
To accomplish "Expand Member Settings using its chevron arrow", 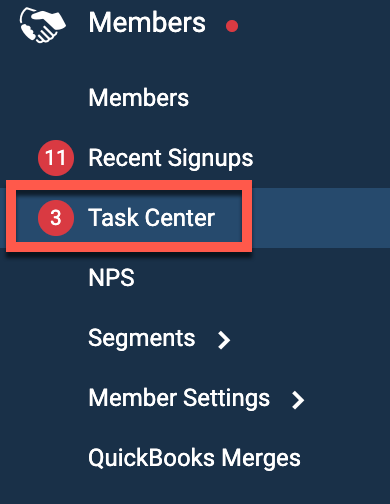I will point(298,400).
